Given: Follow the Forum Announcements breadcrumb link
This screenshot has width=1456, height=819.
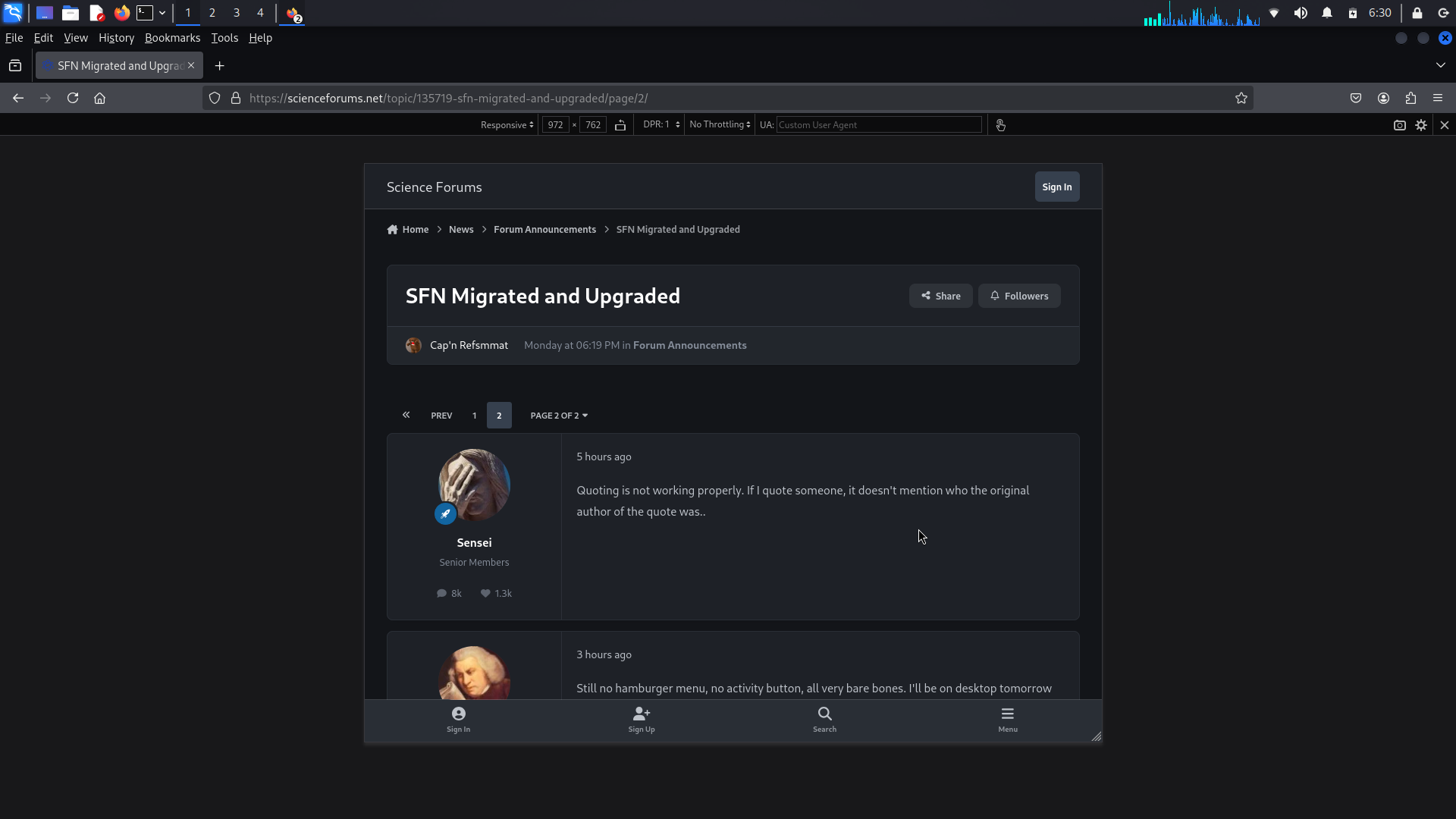Looking at the screenshot, I should coord(544,229).
